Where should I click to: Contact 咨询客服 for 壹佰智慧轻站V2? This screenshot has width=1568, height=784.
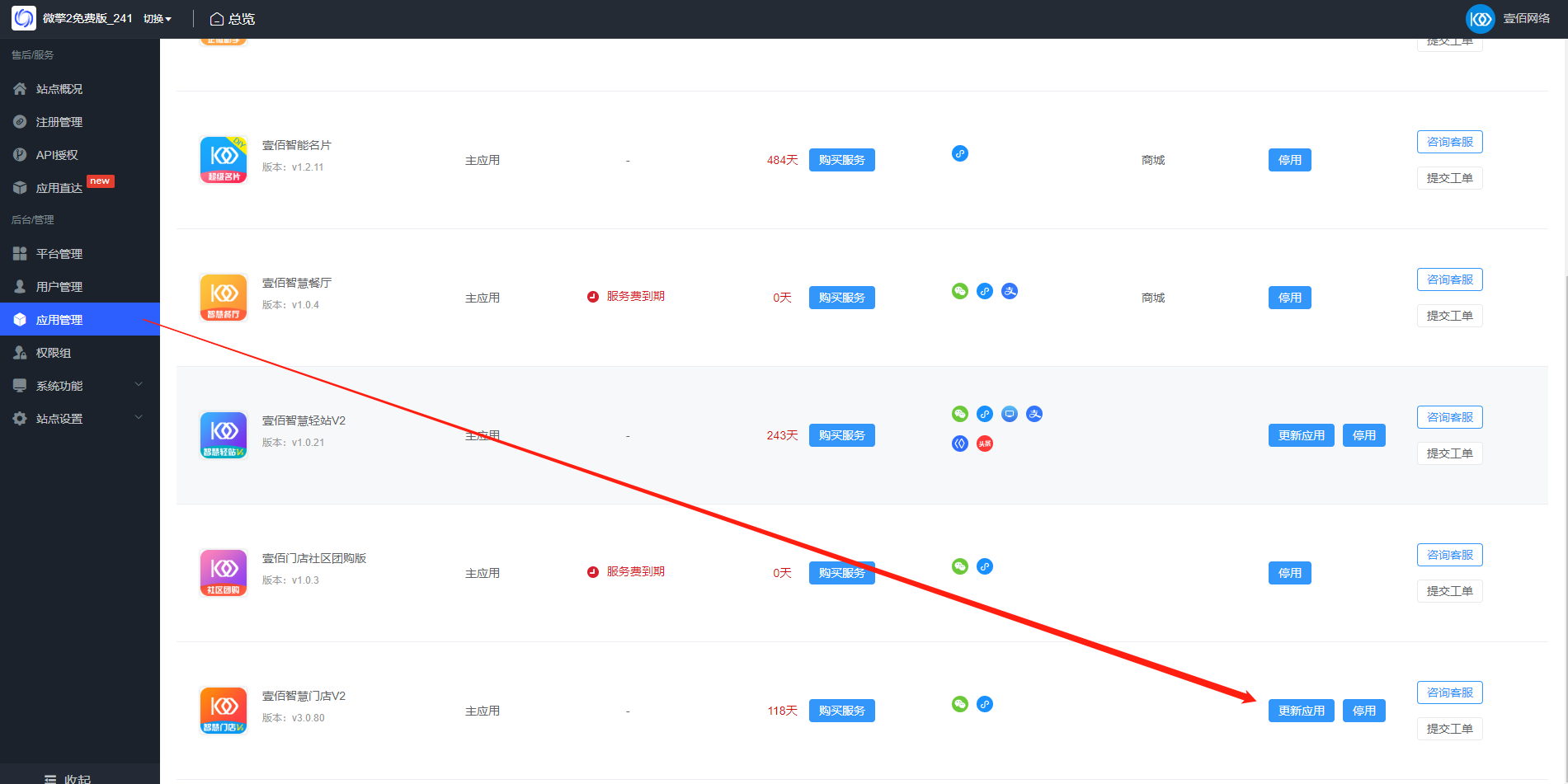click(x=1449, y=417)
